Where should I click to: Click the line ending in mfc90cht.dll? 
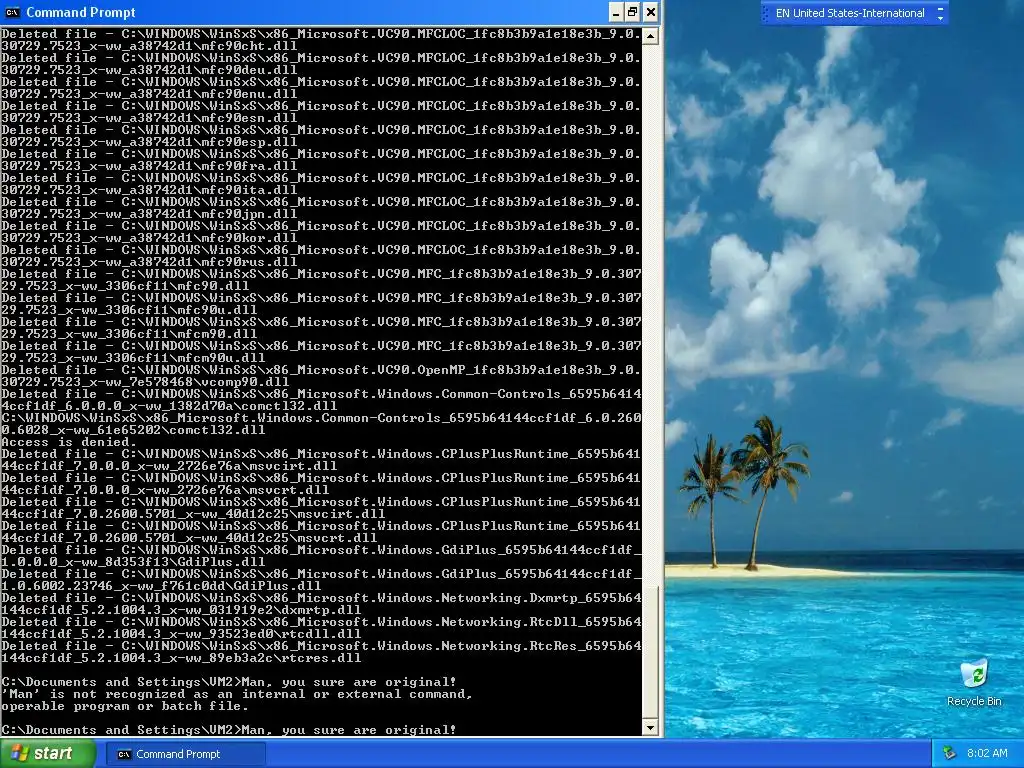(x=149, y=46)
